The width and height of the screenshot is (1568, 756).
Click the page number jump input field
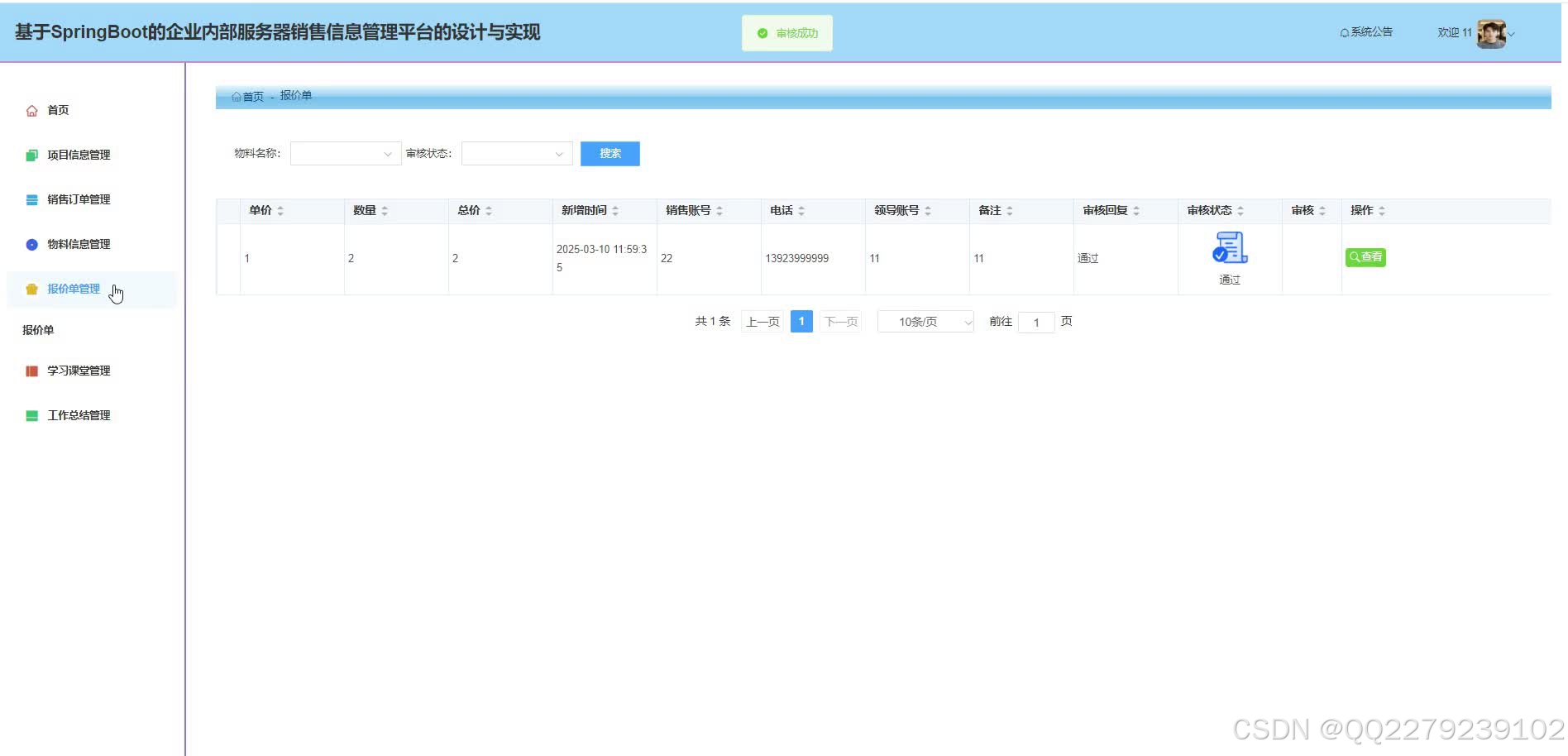click(1035, 323)
